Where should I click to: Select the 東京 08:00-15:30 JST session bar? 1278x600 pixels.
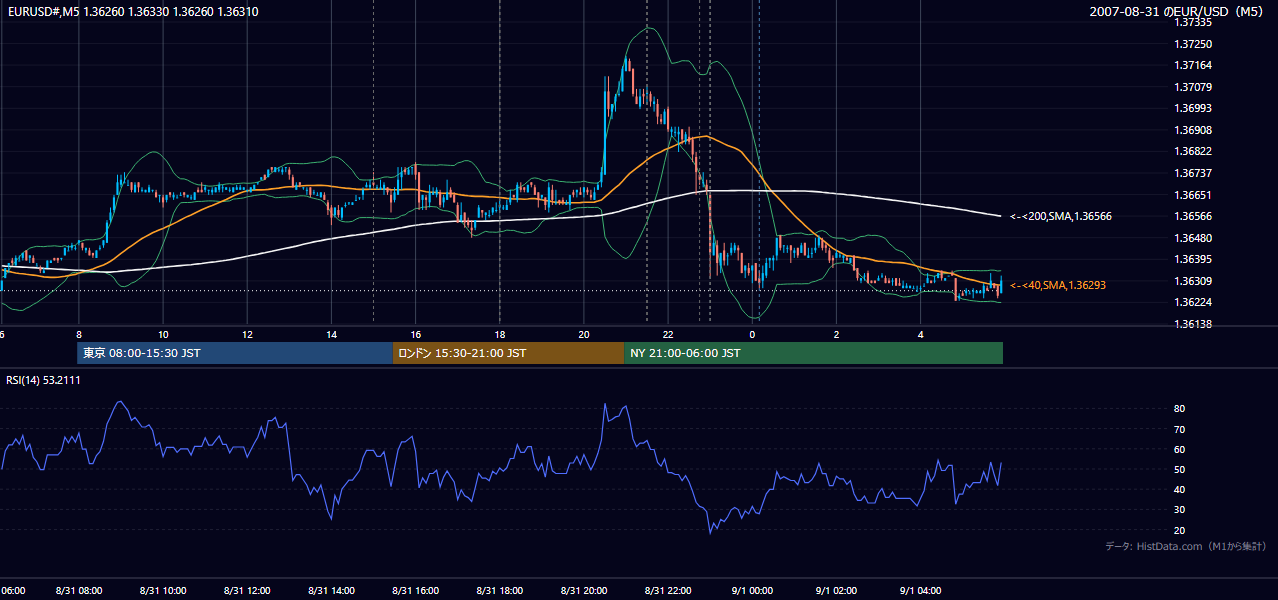235,353
